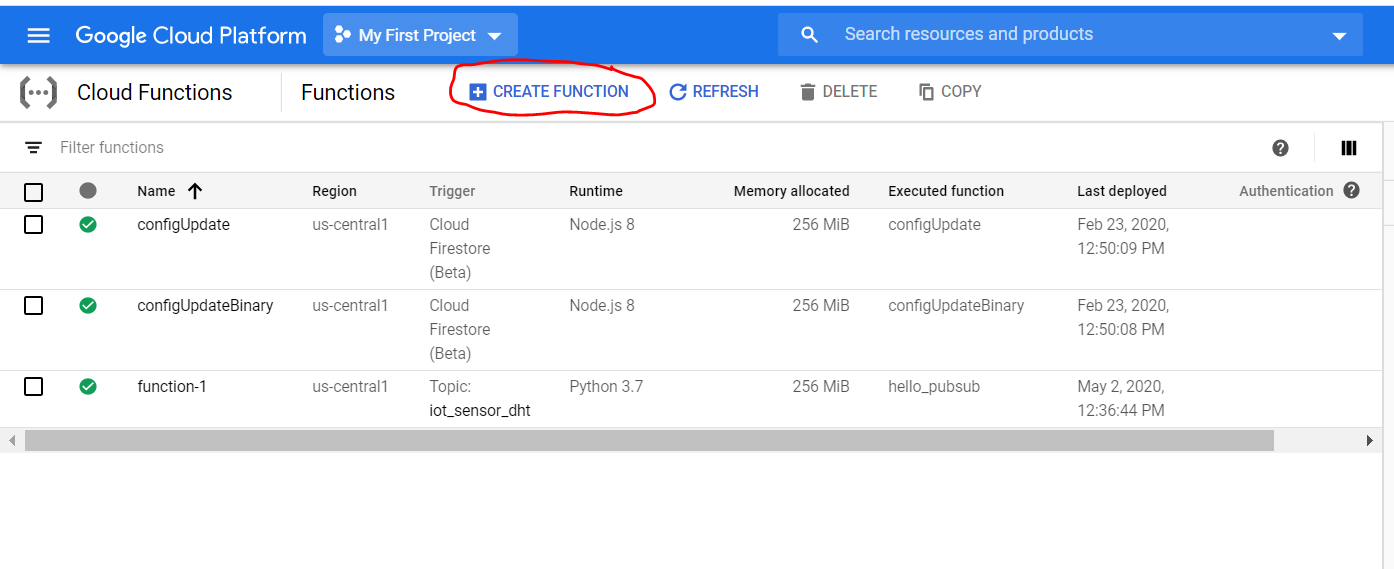The image size is (1394, 569).
Task: Click the Authentication help icon
Action: [1351, 190]
